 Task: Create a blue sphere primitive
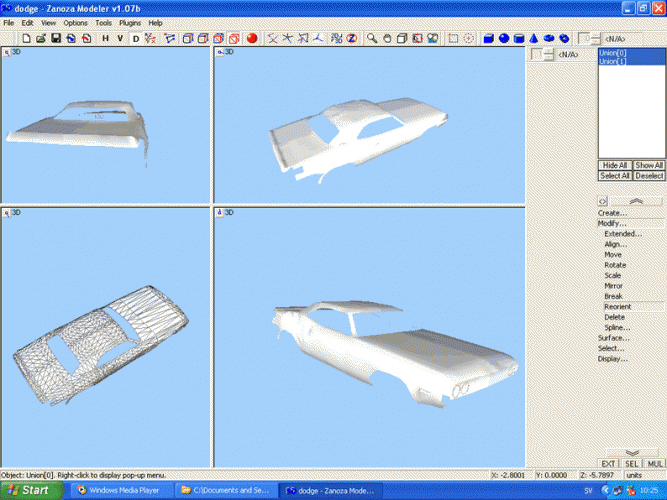click(x=504, y=38)
